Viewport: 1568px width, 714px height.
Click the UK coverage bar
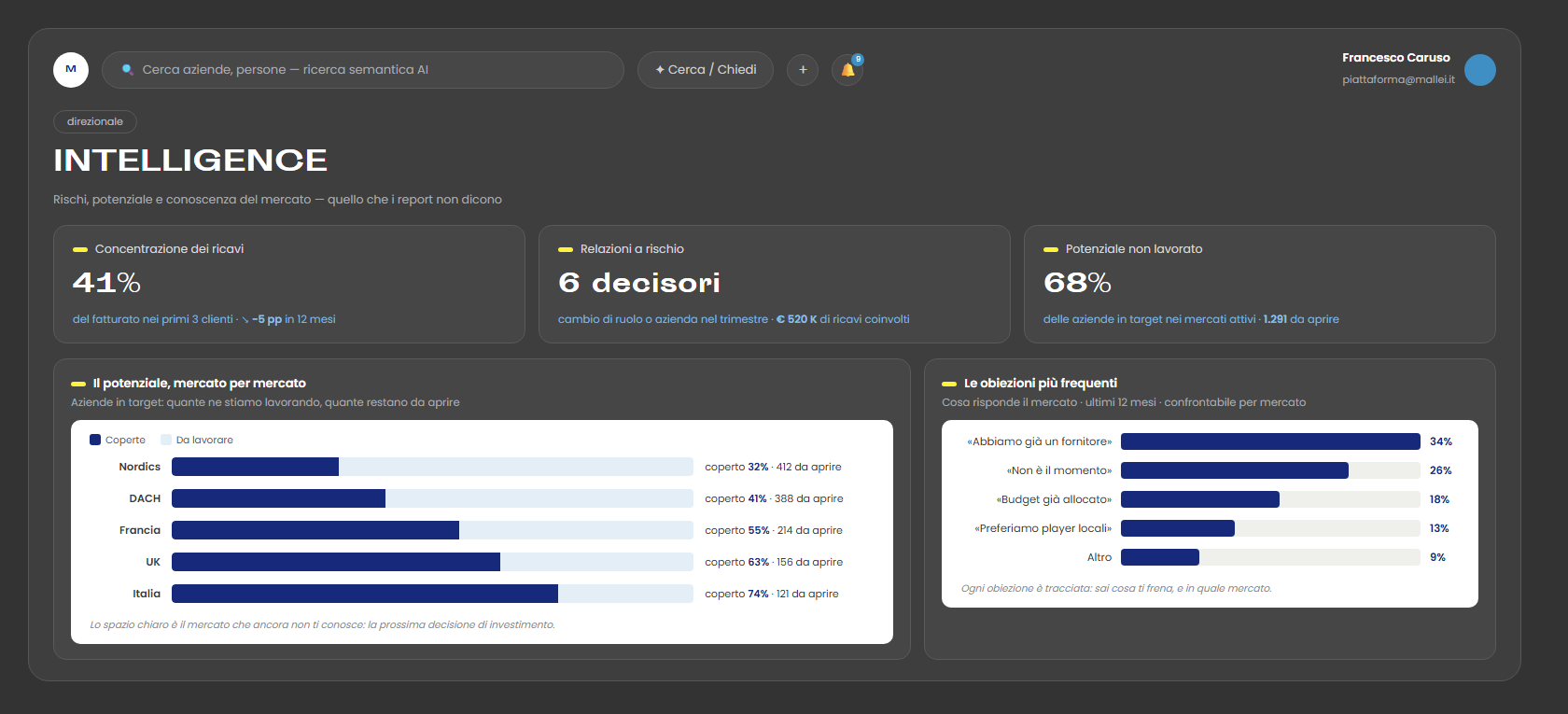point(432,562)
